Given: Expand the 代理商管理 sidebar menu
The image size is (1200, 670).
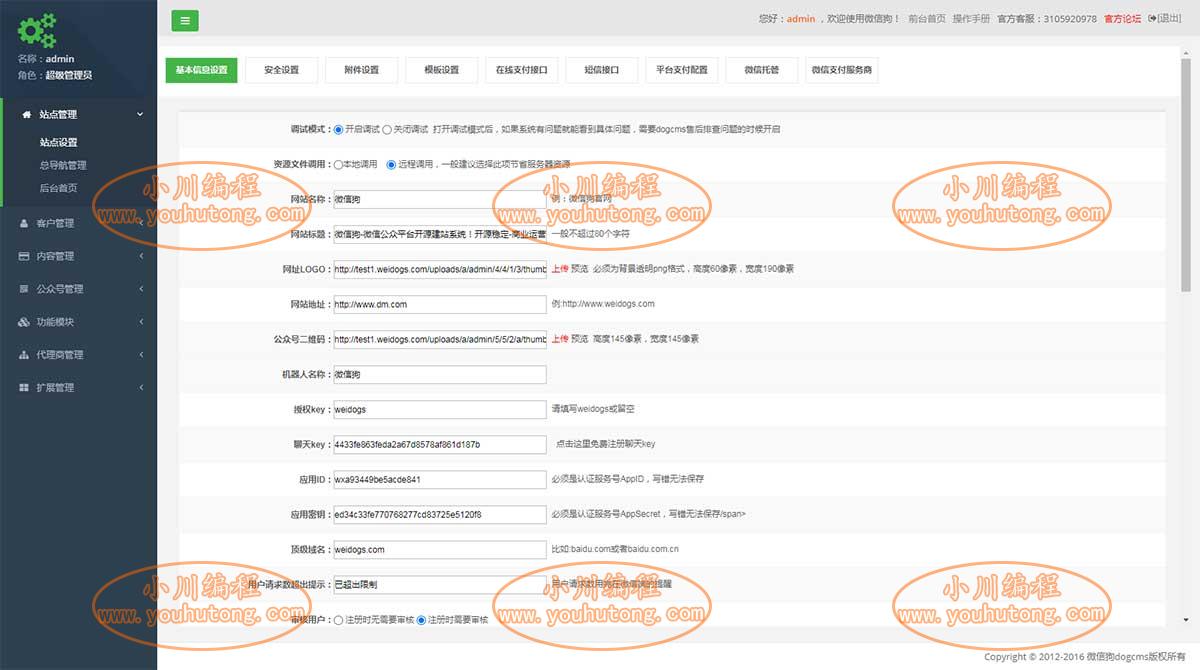Looking at the screenshot, I should [78, 355].
